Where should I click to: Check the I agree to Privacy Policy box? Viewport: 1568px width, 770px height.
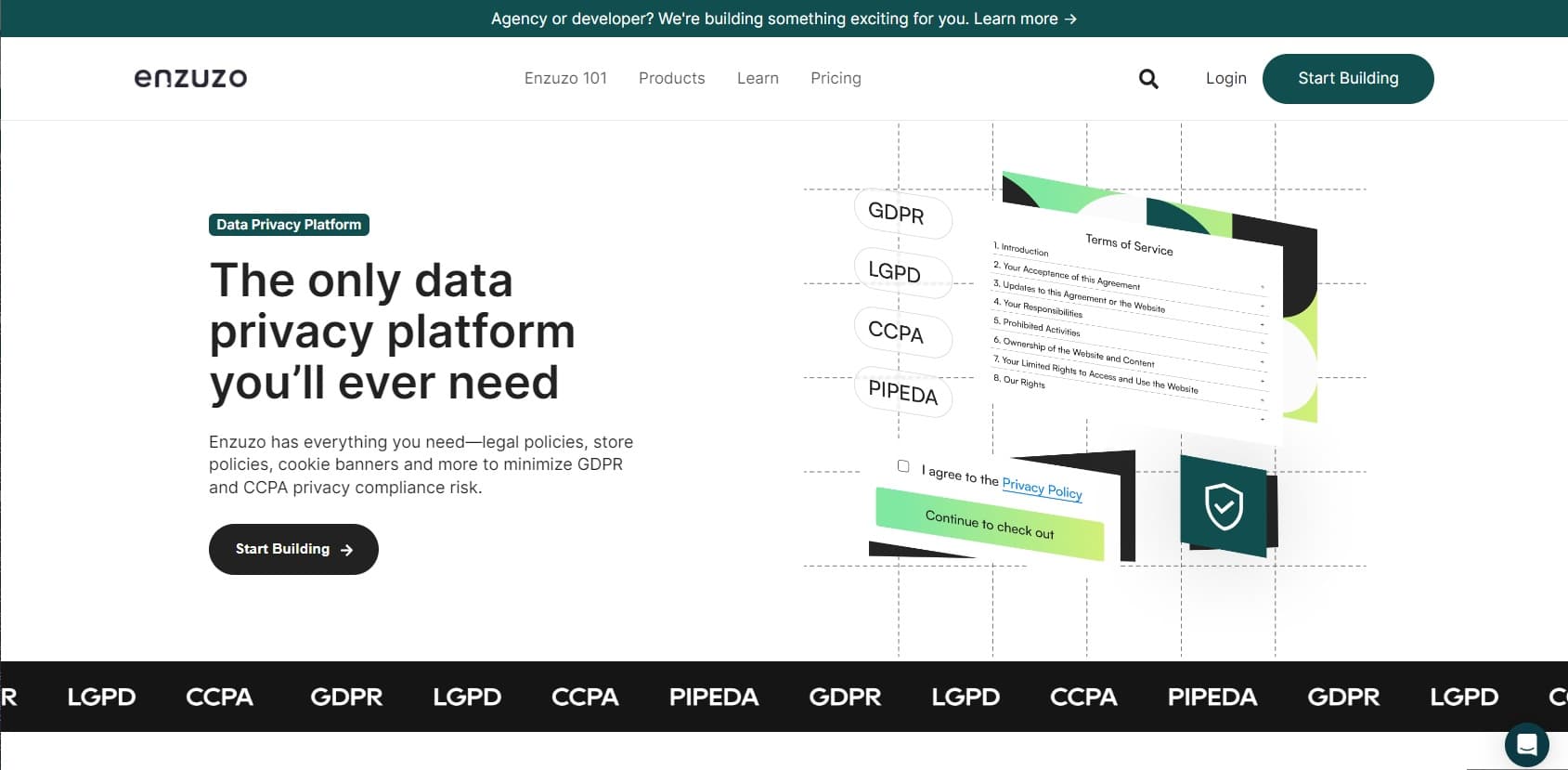[903, 466]
